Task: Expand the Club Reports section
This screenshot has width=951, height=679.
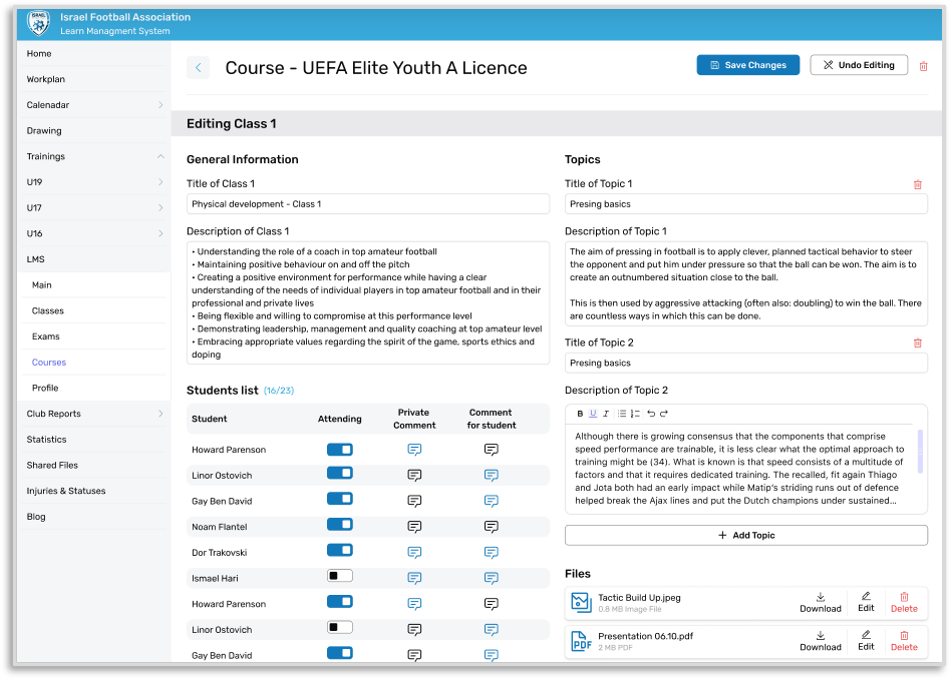Action: pos(160,413)
